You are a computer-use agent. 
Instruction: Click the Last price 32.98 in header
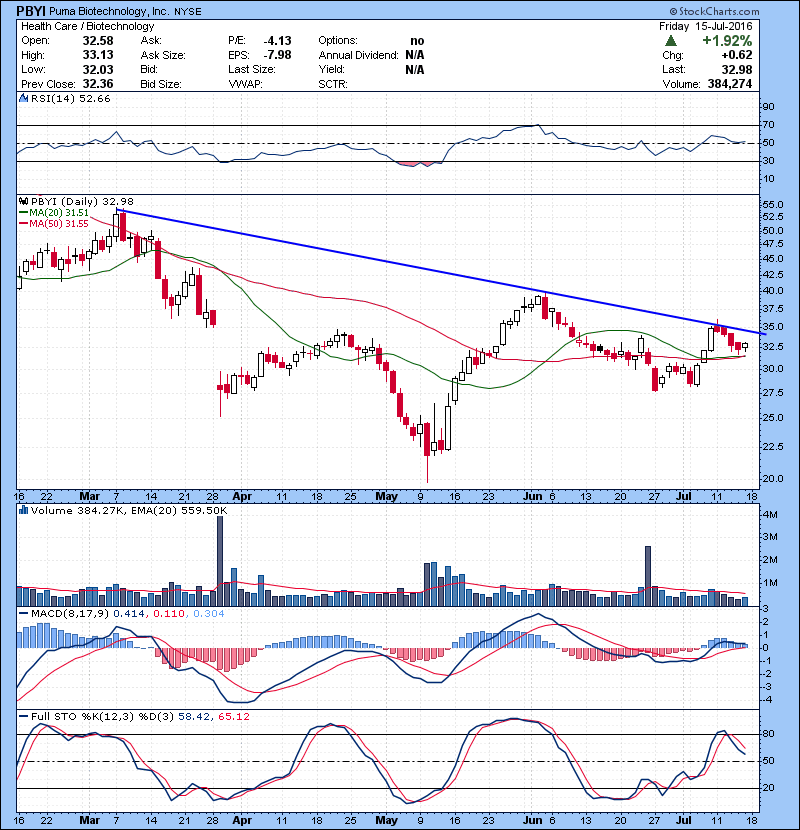[737, 70]
